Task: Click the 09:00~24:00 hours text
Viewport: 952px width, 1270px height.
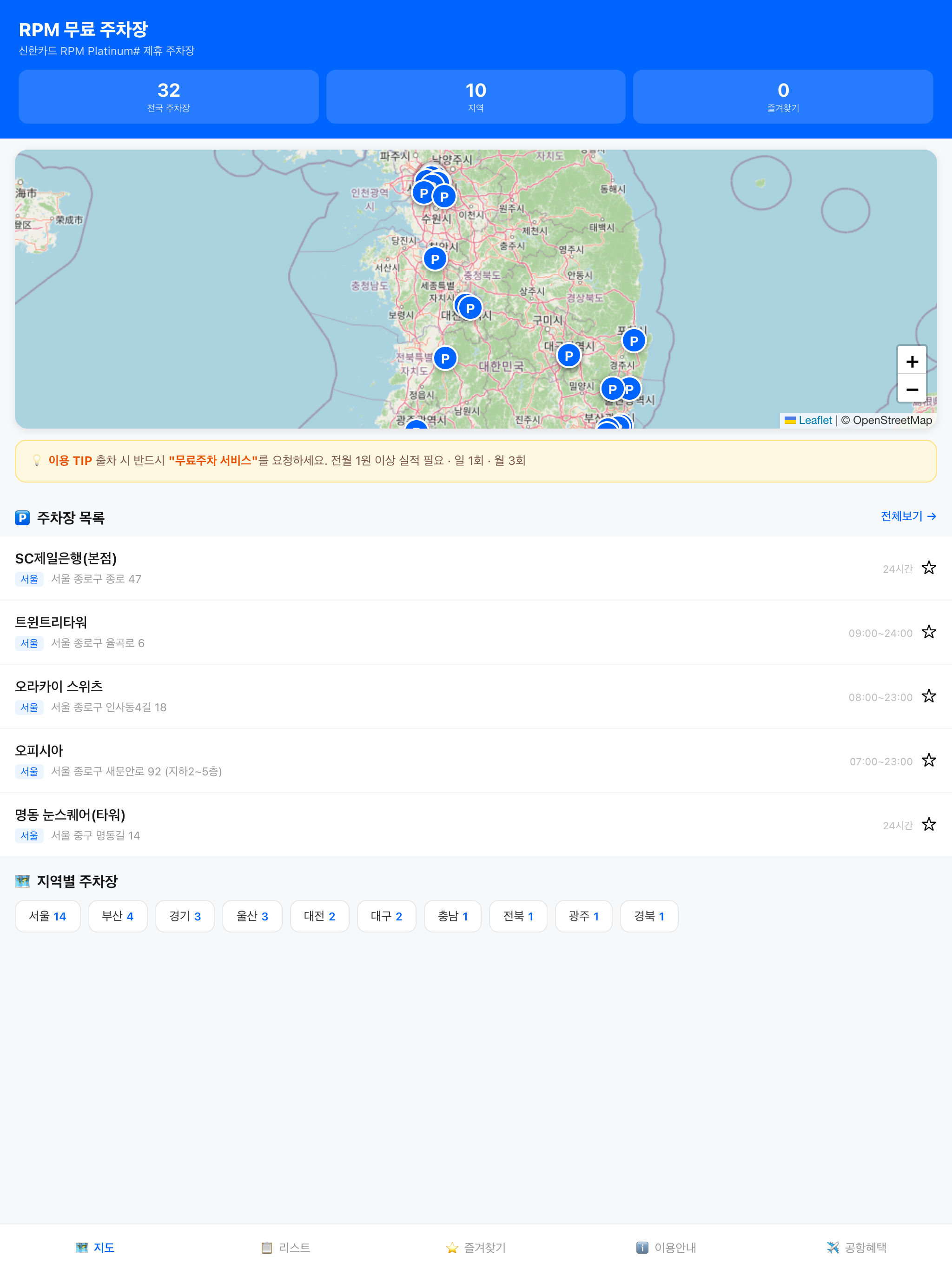Action: 880,633
